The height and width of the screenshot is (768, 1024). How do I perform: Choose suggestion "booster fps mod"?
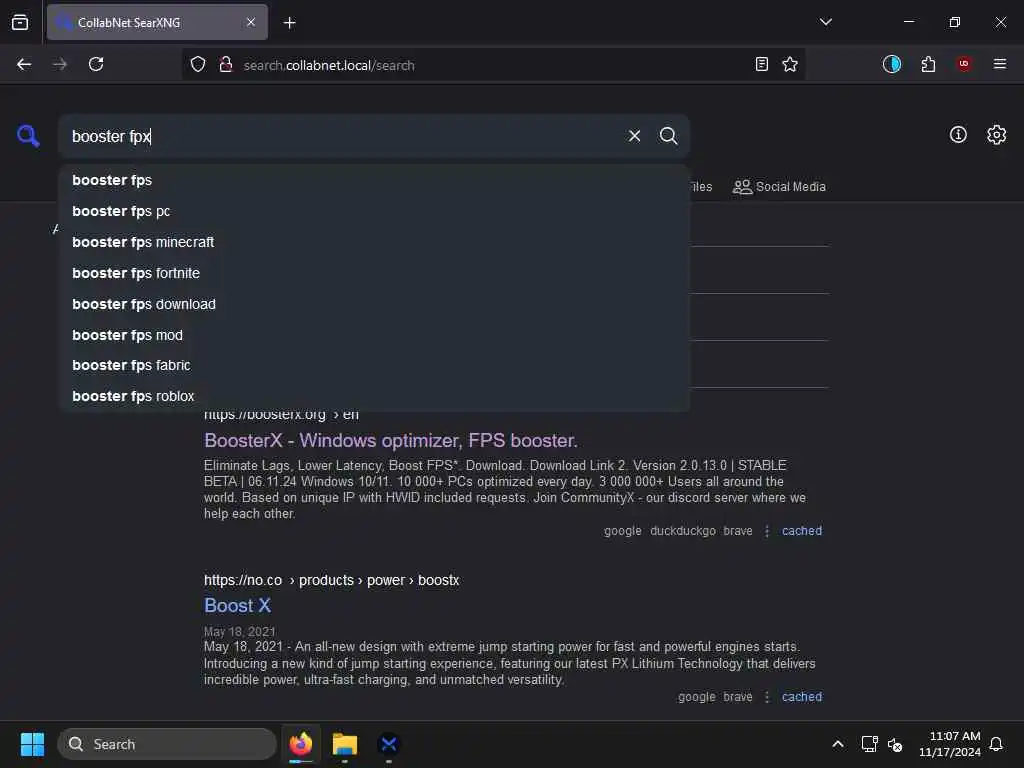pyautogui.click(x=374, y=335)
